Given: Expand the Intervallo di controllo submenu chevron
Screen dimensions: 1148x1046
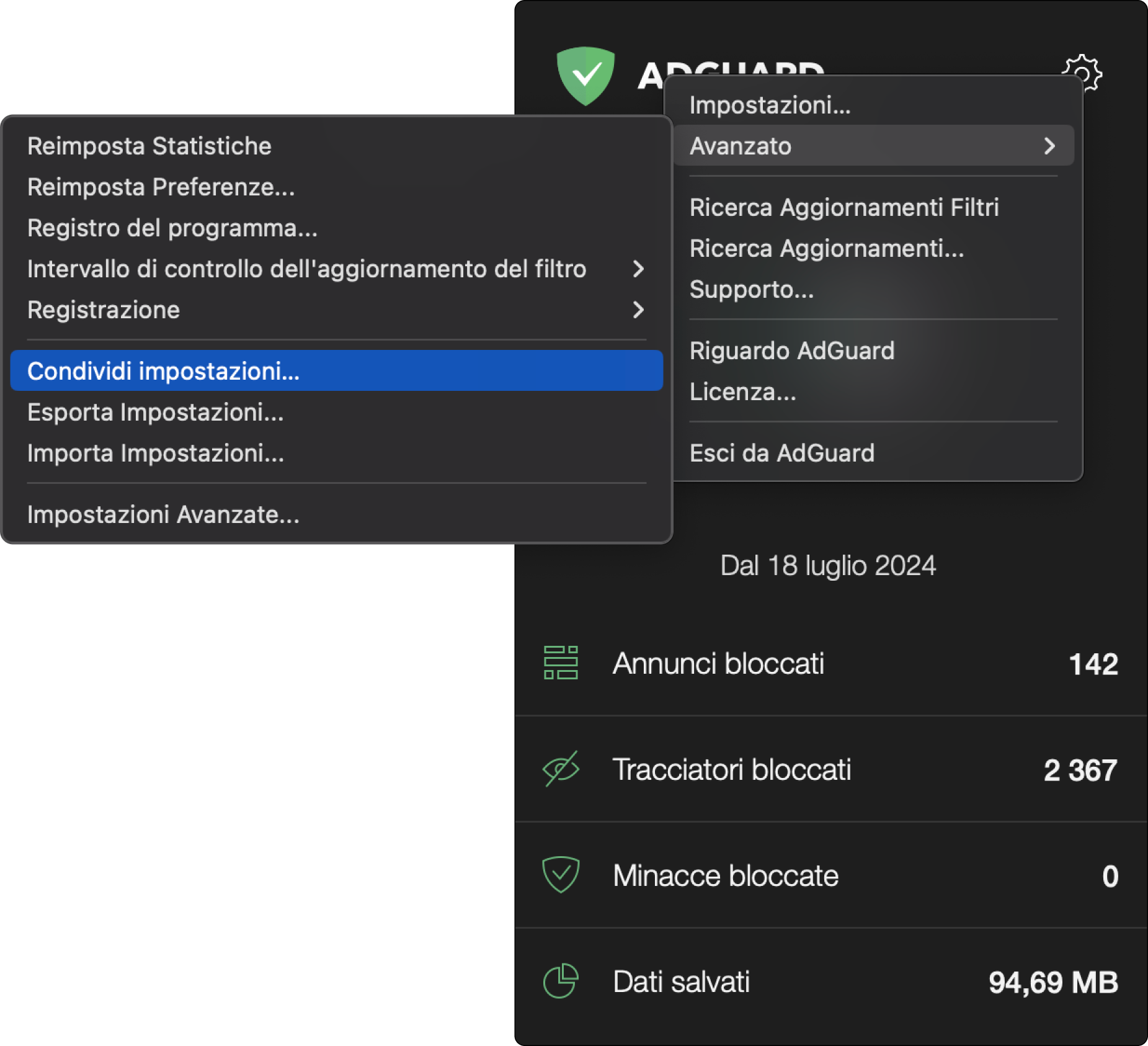Looking at the screenshot, I should click(638, 269).
